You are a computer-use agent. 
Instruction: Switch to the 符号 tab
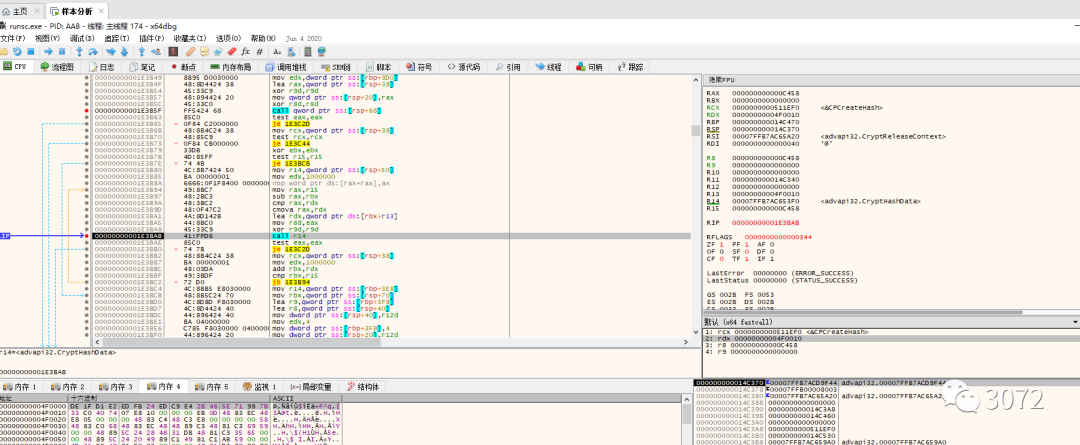coord(419,67)
